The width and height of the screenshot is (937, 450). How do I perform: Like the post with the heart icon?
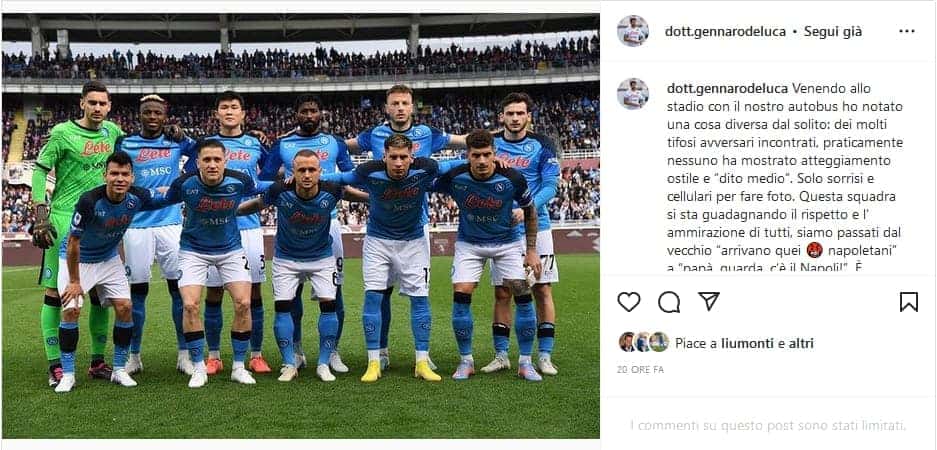click(x=629, y=302)
